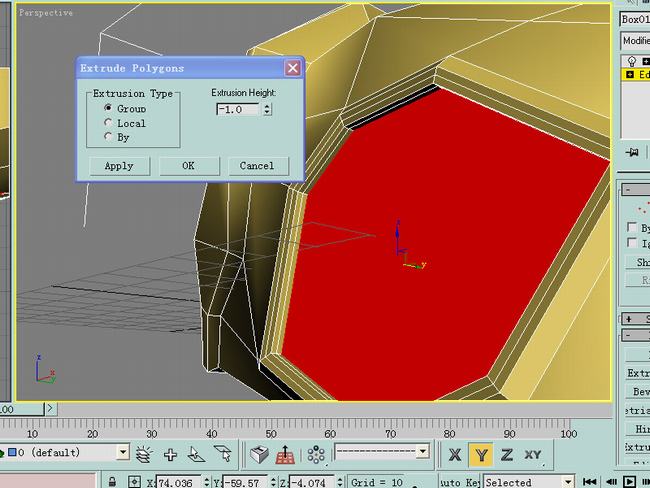Viewport: 650px width, 488px height.
Task: Click the X coordinate field 74.036
Action: (x=178, y=483)
